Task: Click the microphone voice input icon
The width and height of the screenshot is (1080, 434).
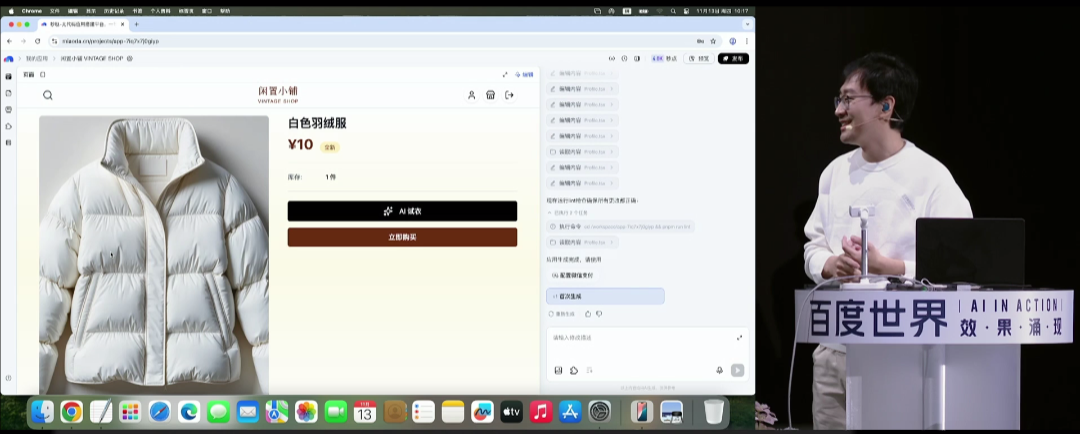Action: point(719,370)
